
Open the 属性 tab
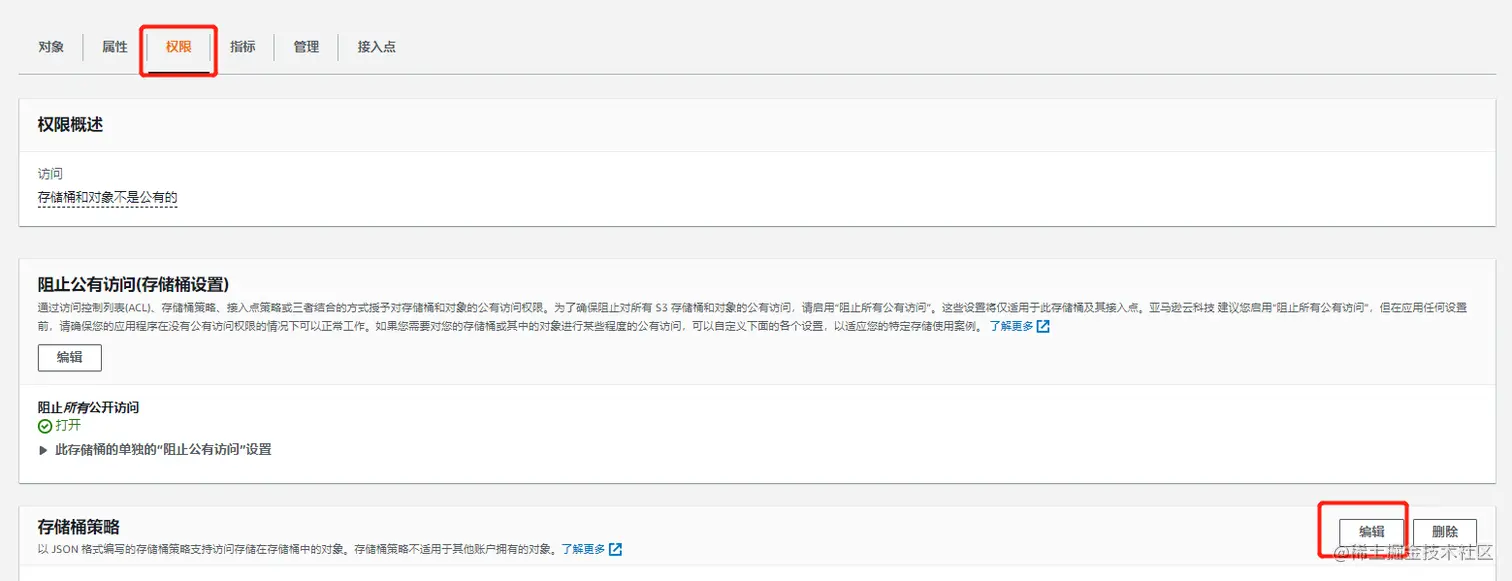coord(113,46)
